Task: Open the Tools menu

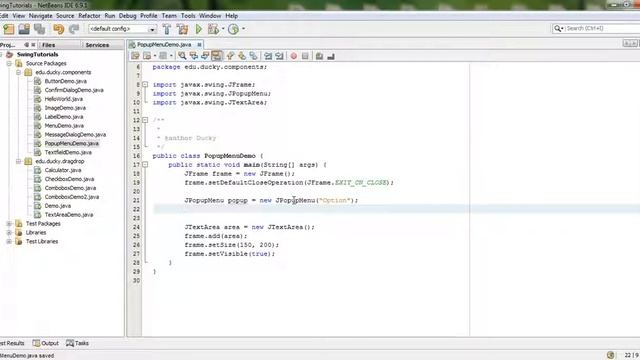Action: tap(188, 16)
